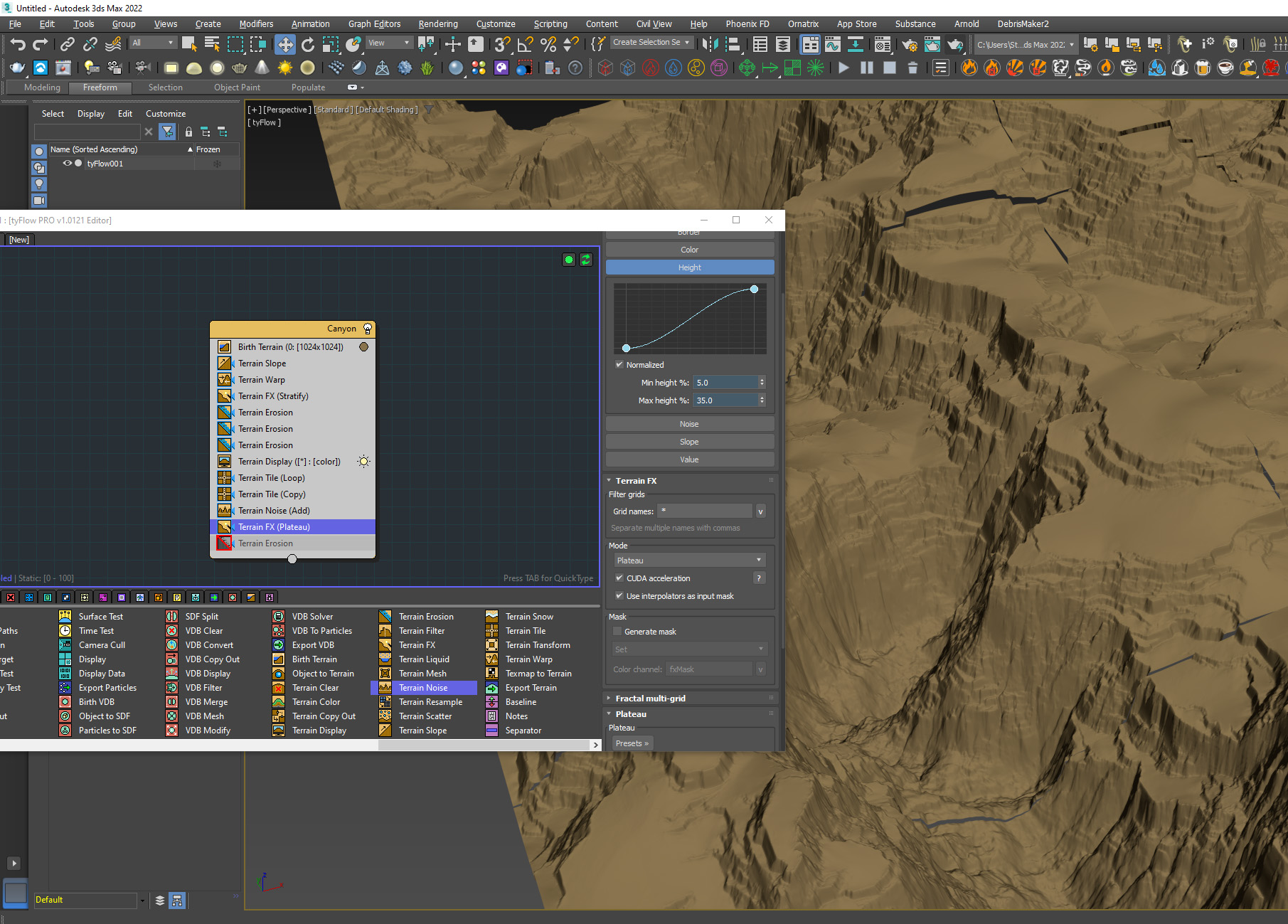Click the Terrain Warp operator icon in Canyon event
Image resolution: width=1288 pixels, height=924 pixels.
tap(225, 380)
